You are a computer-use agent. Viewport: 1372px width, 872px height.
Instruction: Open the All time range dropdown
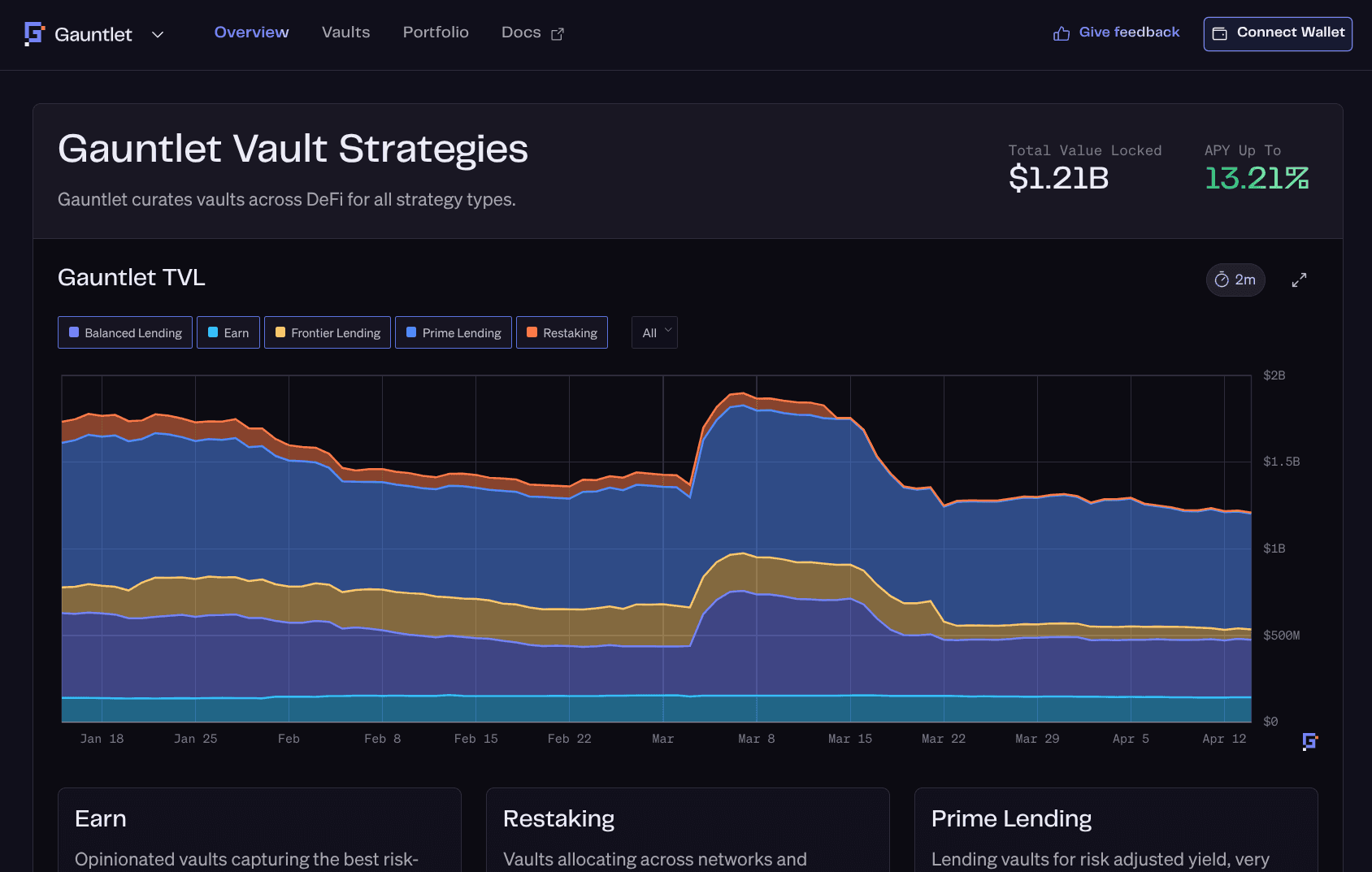654,332
